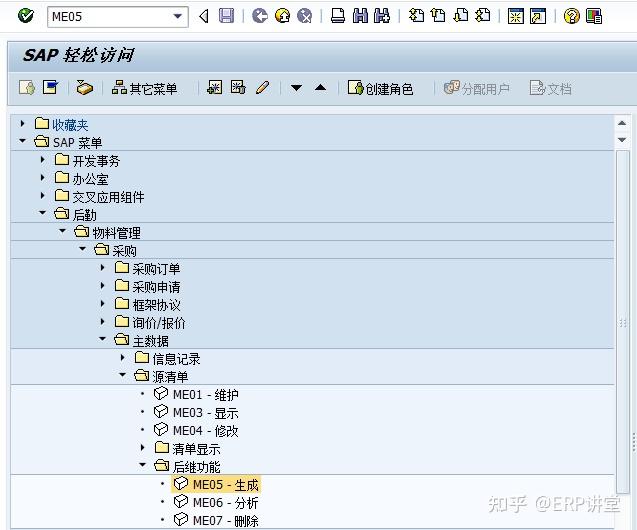Click the Create New Session icon
Screen dimensions: 637x530
516,16
